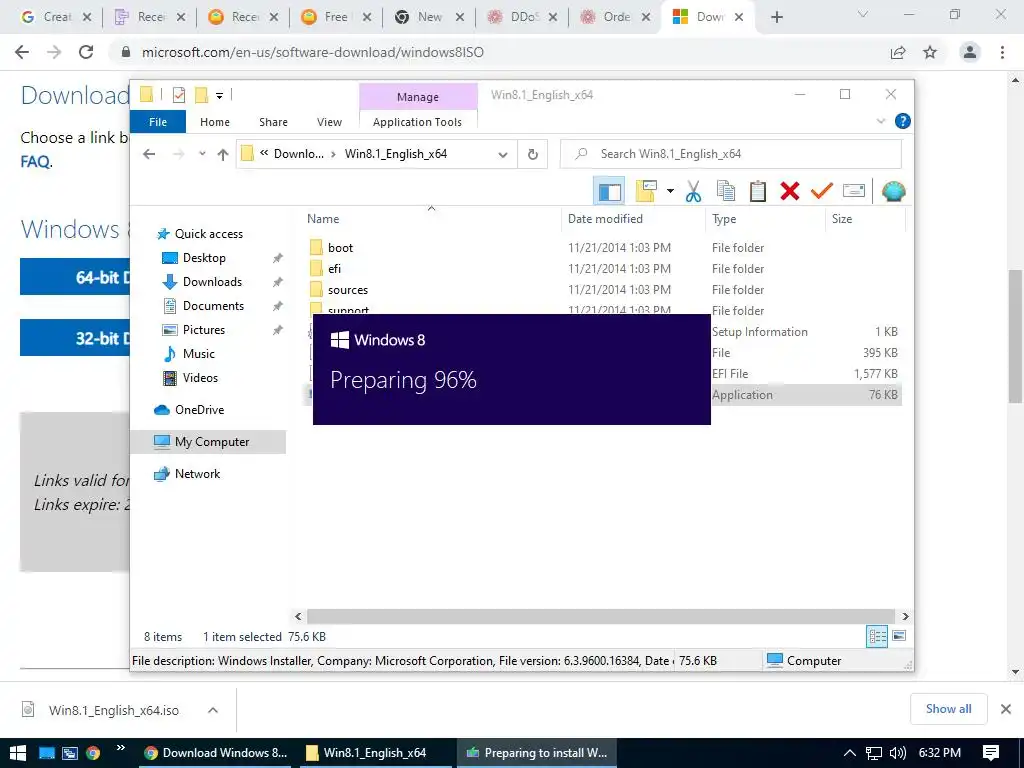Click Show all downloads button

pyautogui.click(x=948, y=709)
